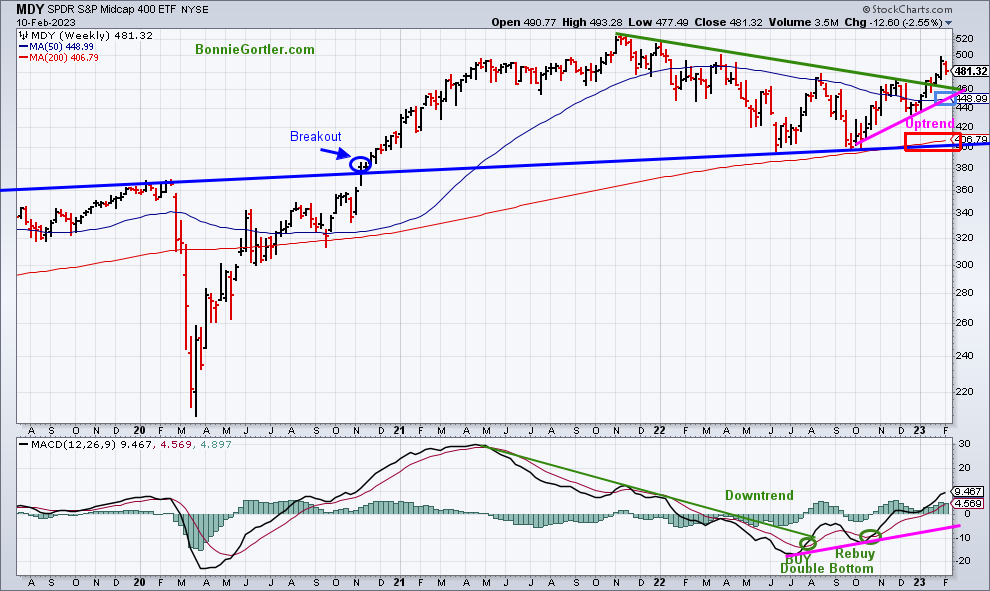The image size is (990, 591).
Task: Click the 220 price axis label
Action: tap(964, 391)
